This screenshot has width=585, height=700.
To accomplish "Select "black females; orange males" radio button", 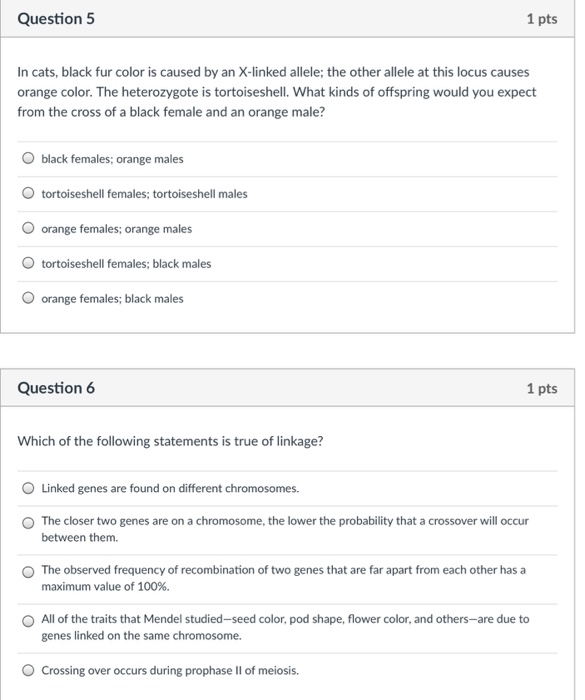I will 28,158.
